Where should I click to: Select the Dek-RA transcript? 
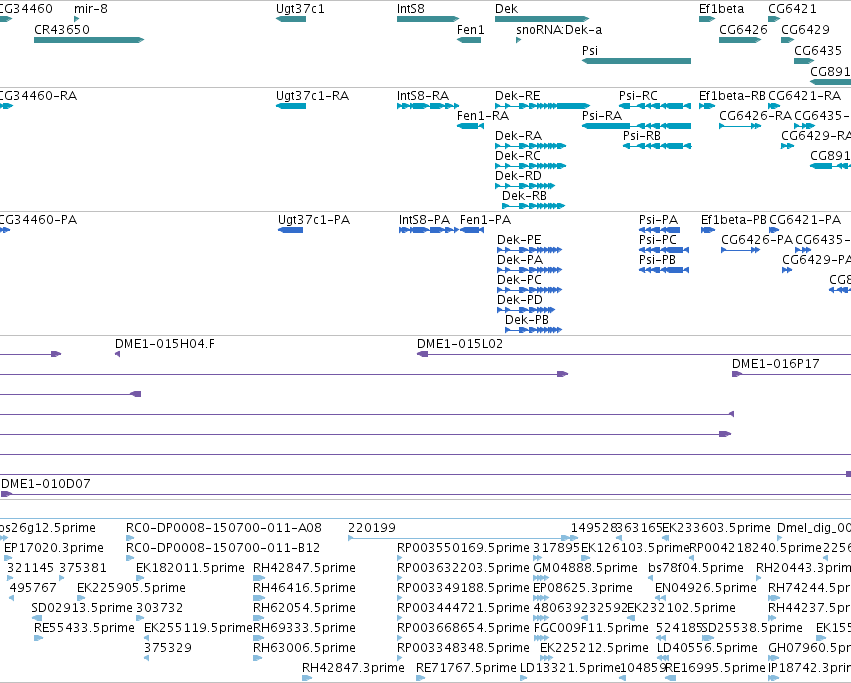pyautogui.click(x=530, y=146)
